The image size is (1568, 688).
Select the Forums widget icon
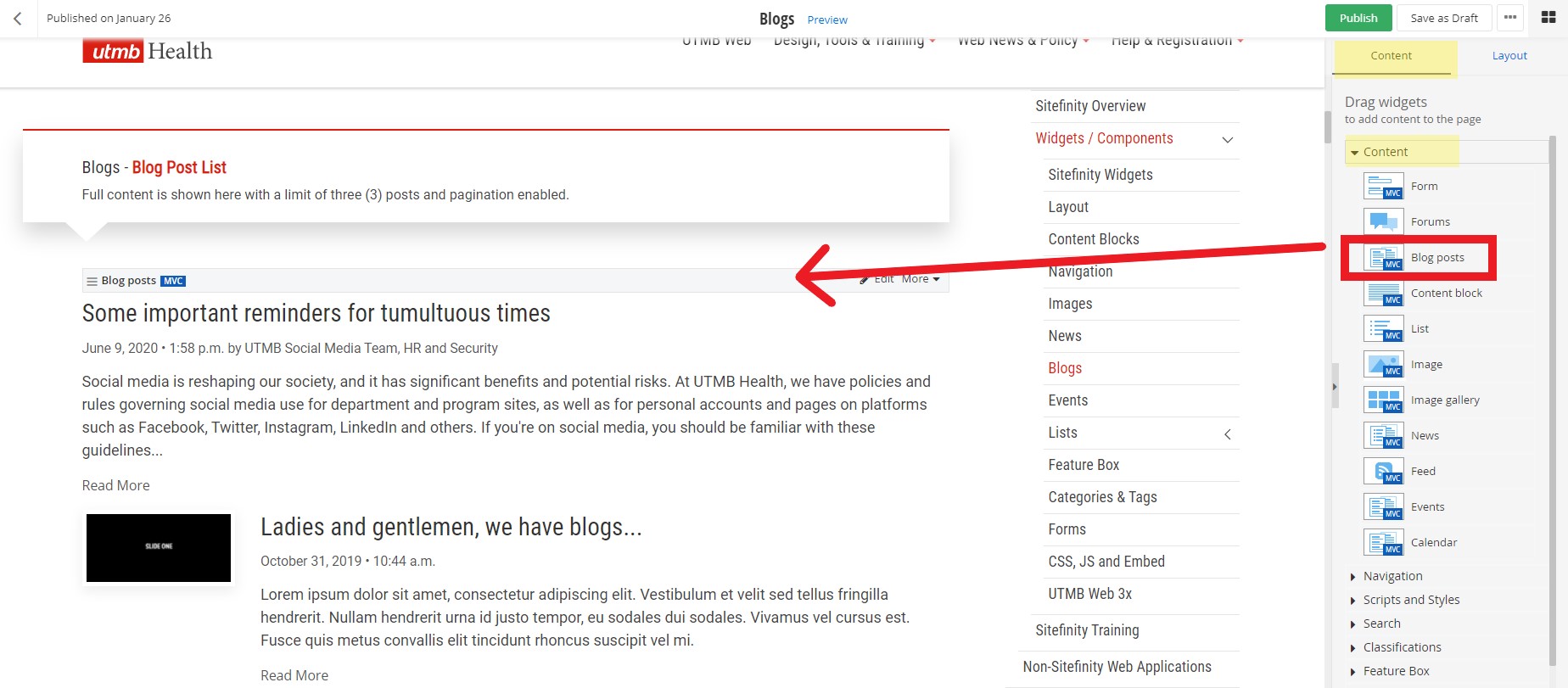[x=1383, y=221]
